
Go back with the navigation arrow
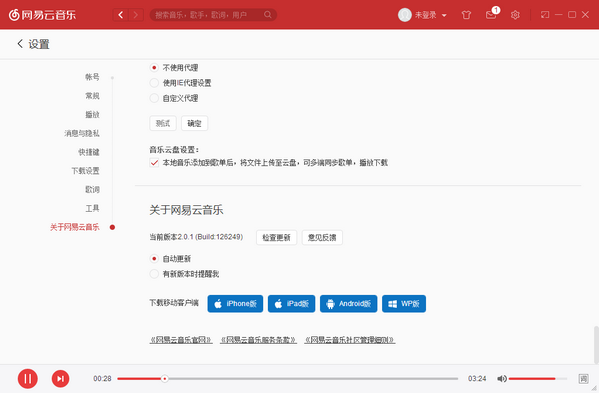point(121,15)
